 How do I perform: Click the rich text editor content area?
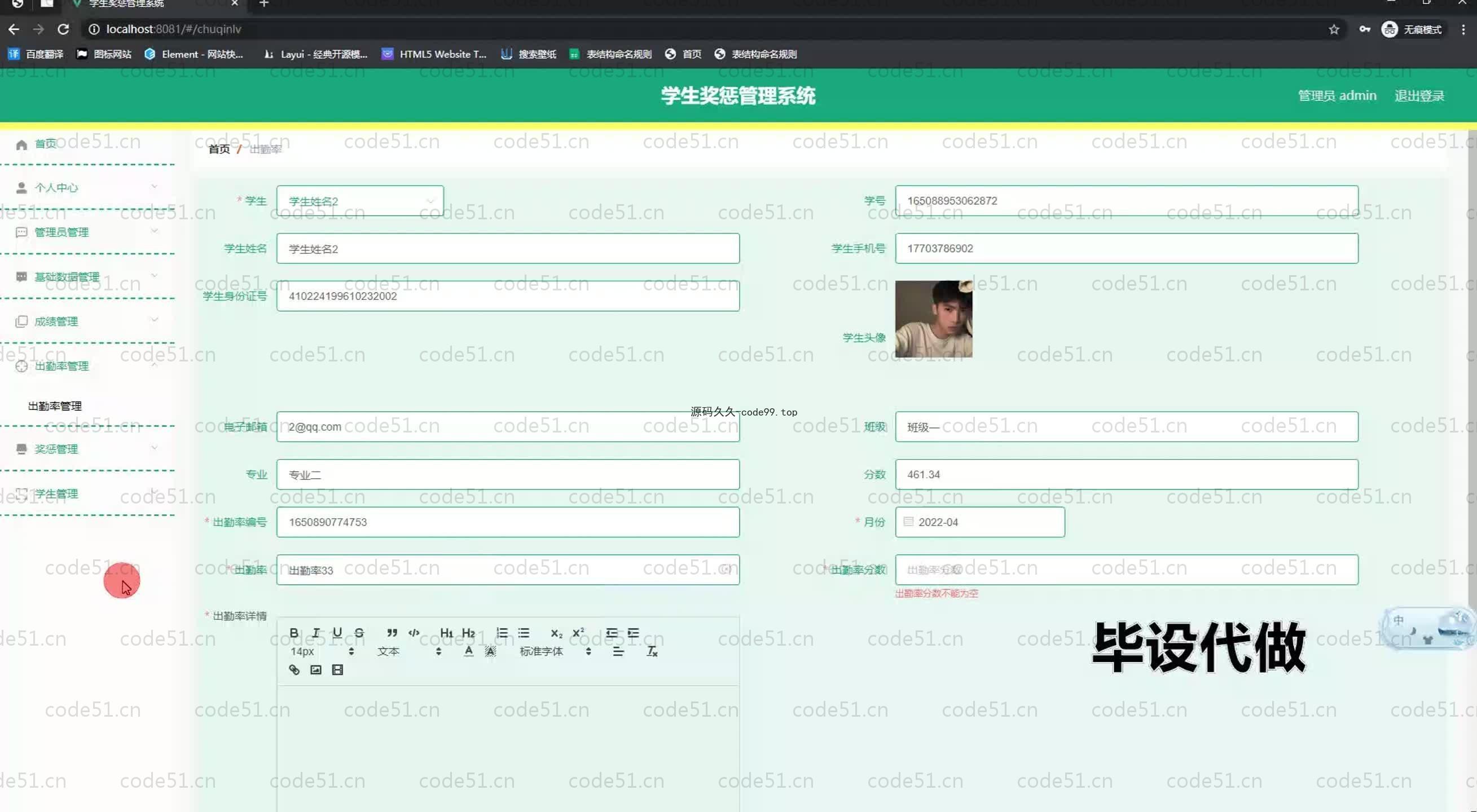click(x=508, y=748)
